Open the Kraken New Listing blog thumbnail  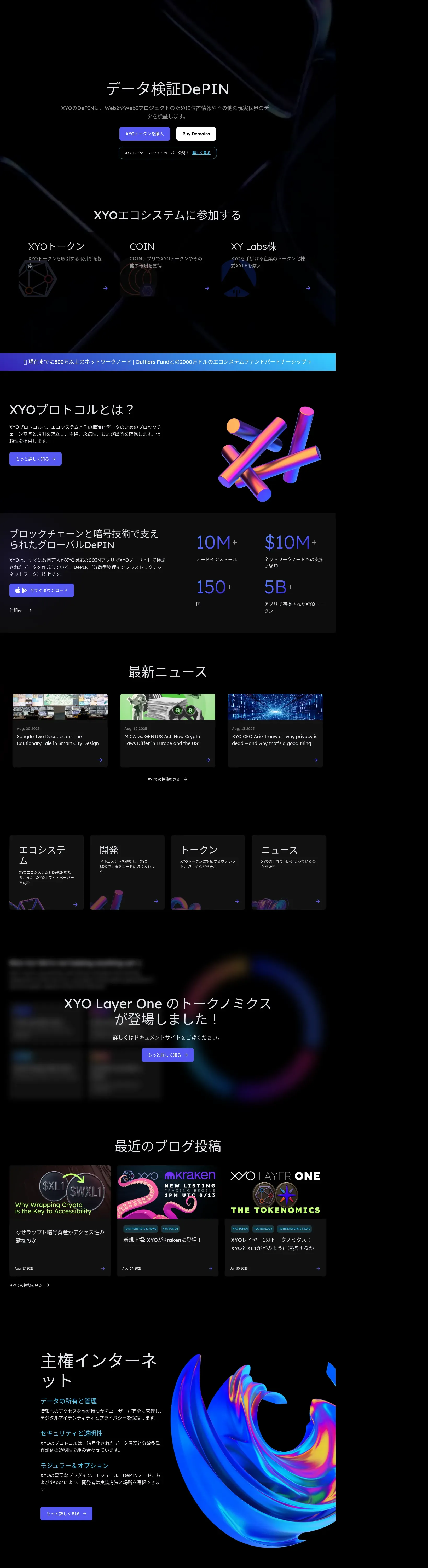(167, 1192)
